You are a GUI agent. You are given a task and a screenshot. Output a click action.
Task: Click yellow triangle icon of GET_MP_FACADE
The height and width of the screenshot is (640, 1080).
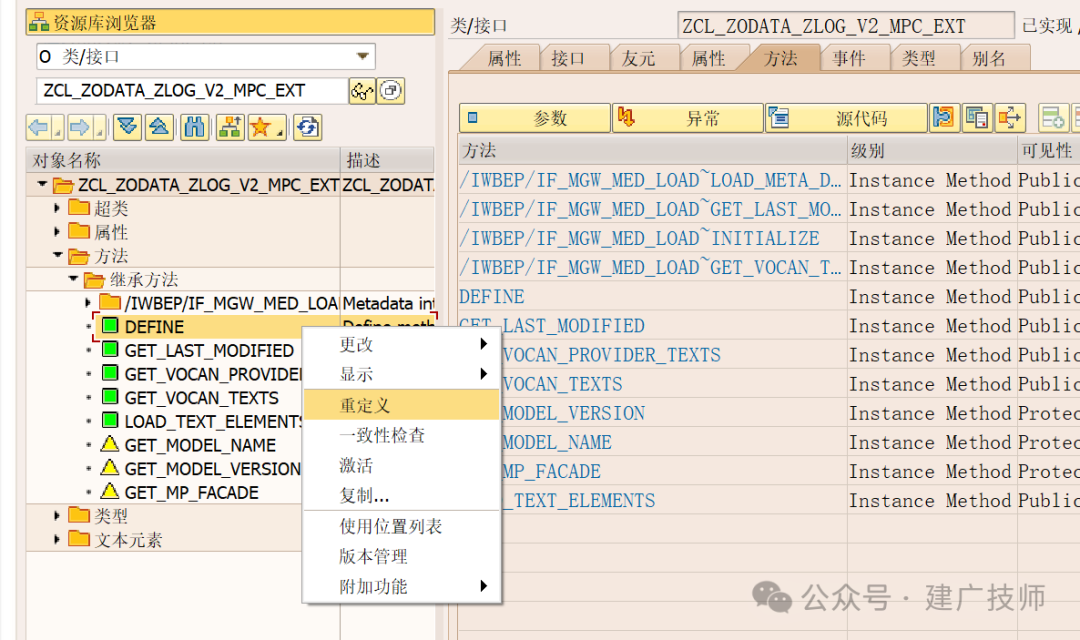click(x=110, y=492)
